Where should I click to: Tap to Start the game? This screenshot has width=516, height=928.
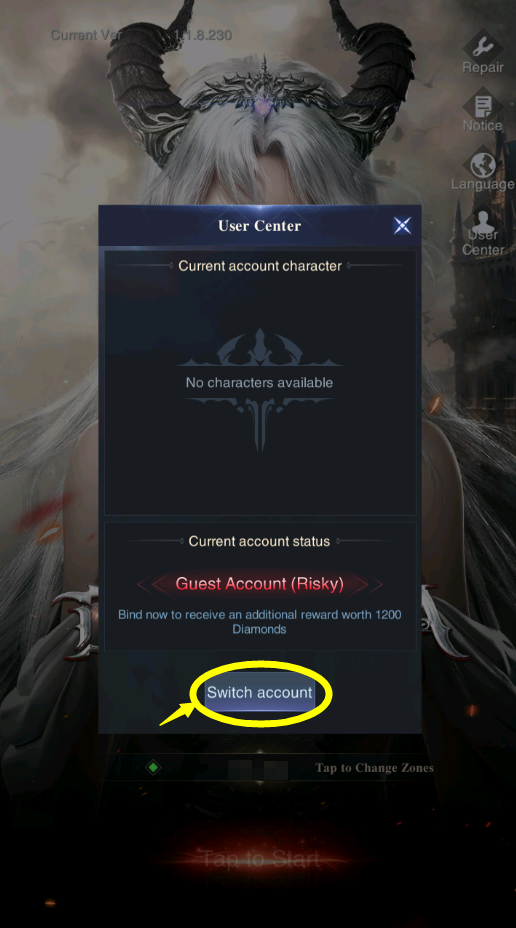[259, 858]
